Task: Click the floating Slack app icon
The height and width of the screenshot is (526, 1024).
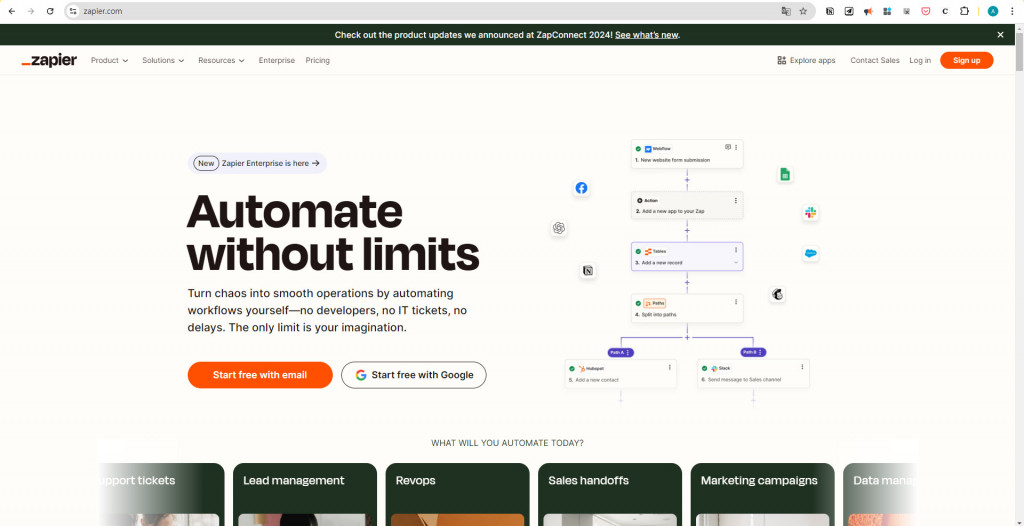Action: pos(810,212)
